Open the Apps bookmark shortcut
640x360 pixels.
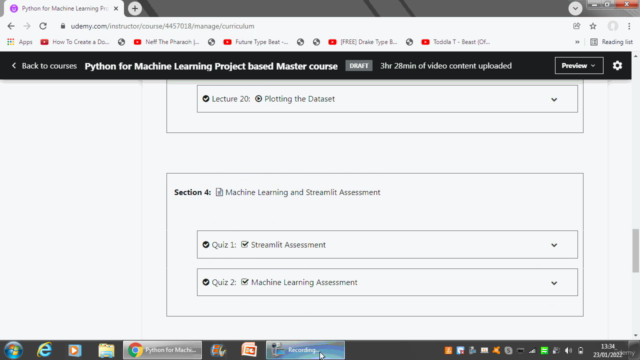pos(20,42)
